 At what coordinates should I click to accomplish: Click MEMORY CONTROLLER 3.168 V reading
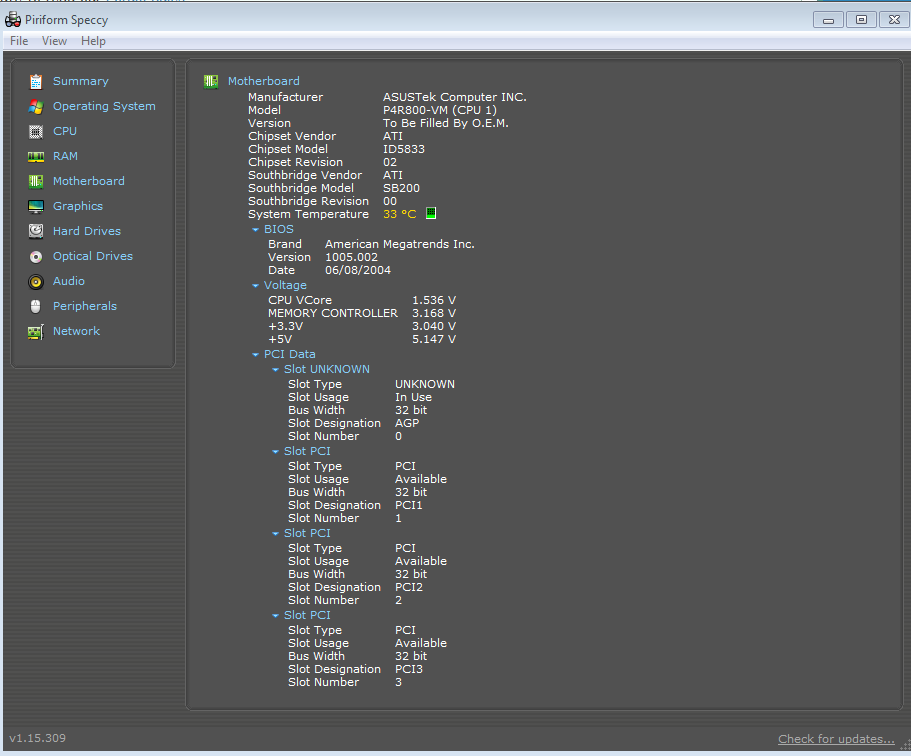(434, 313)
